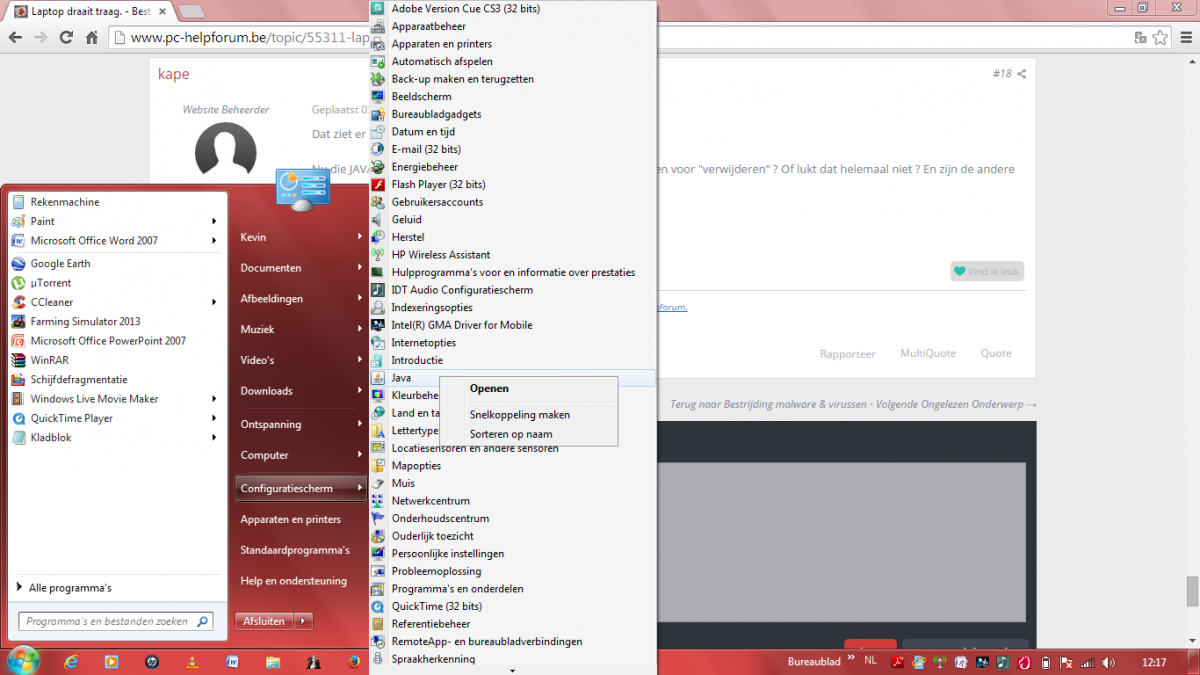Click the Rapporteer link
Screen dimensions: 1200x675
tap(847, 354)
